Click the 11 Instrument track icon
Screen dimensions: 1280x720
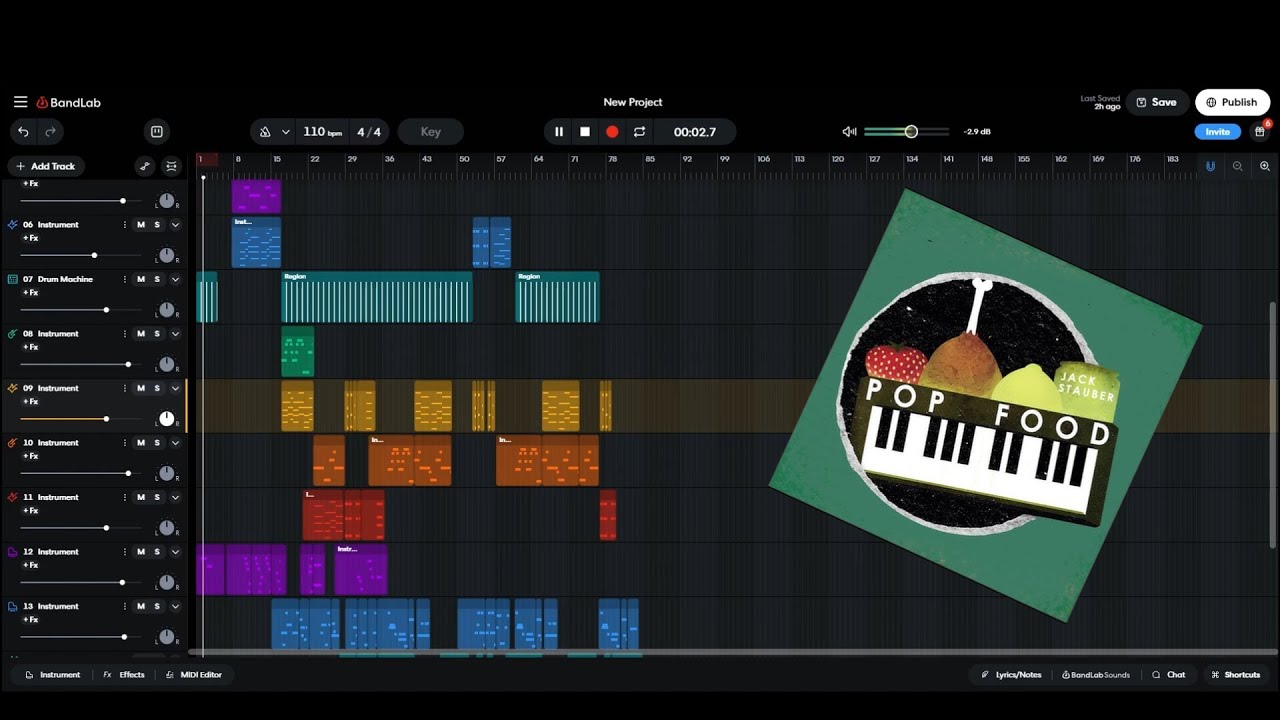click(x=13, y=497)
